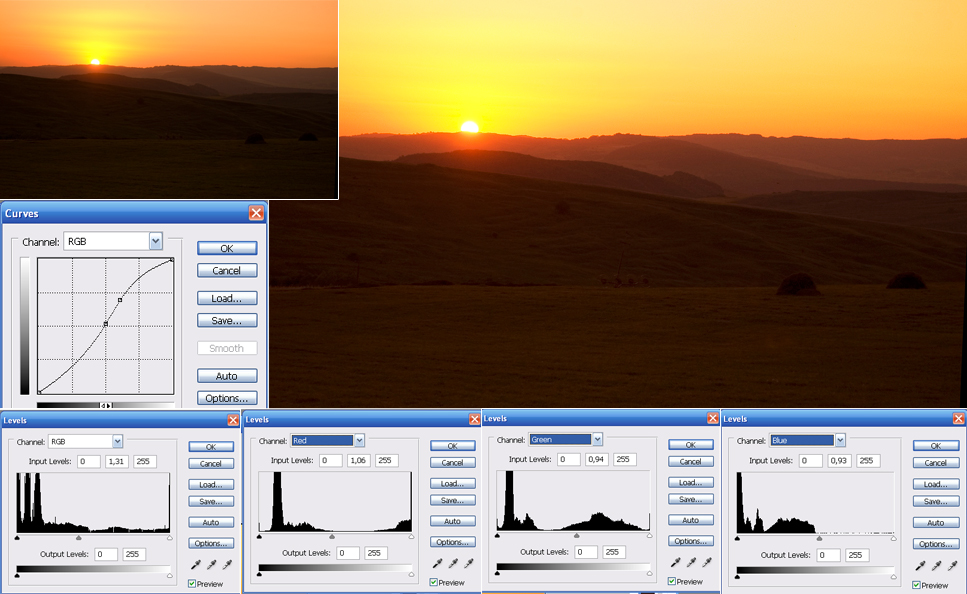This screenshot has height=594, width=967.
Task: Choose white point eyedropper in Green Levels dialog
Action: [707, 562]
